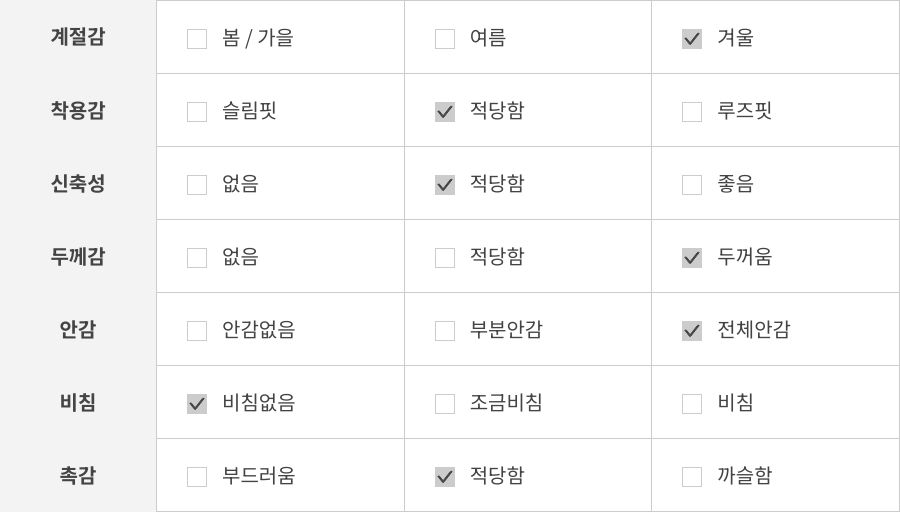Uncheck 적당함 in the 신축성 row

(445, 185)
